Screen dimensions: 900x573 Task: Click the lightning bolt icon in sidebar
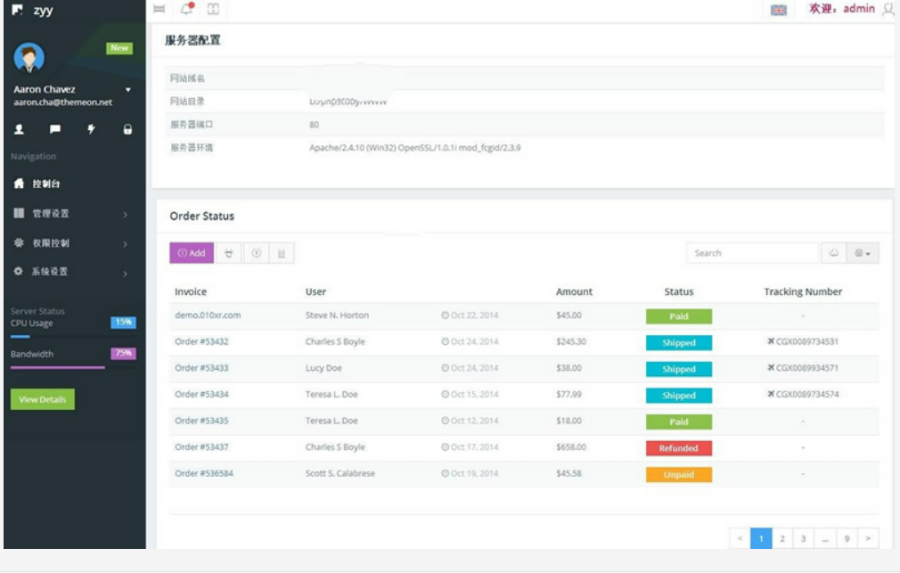[x=91, y=129]
